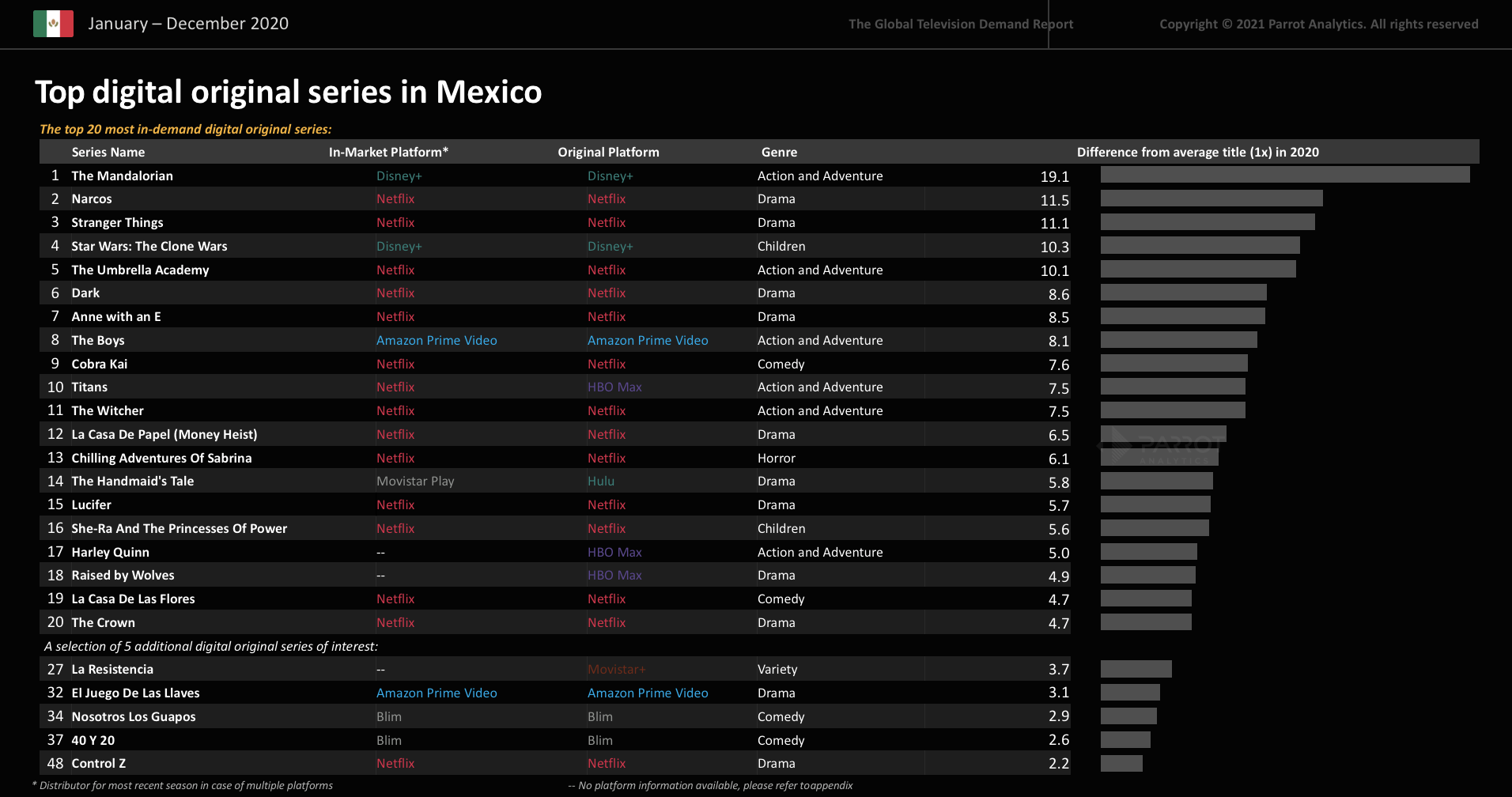Click 'La Resistencia' series name

(112, 669)
